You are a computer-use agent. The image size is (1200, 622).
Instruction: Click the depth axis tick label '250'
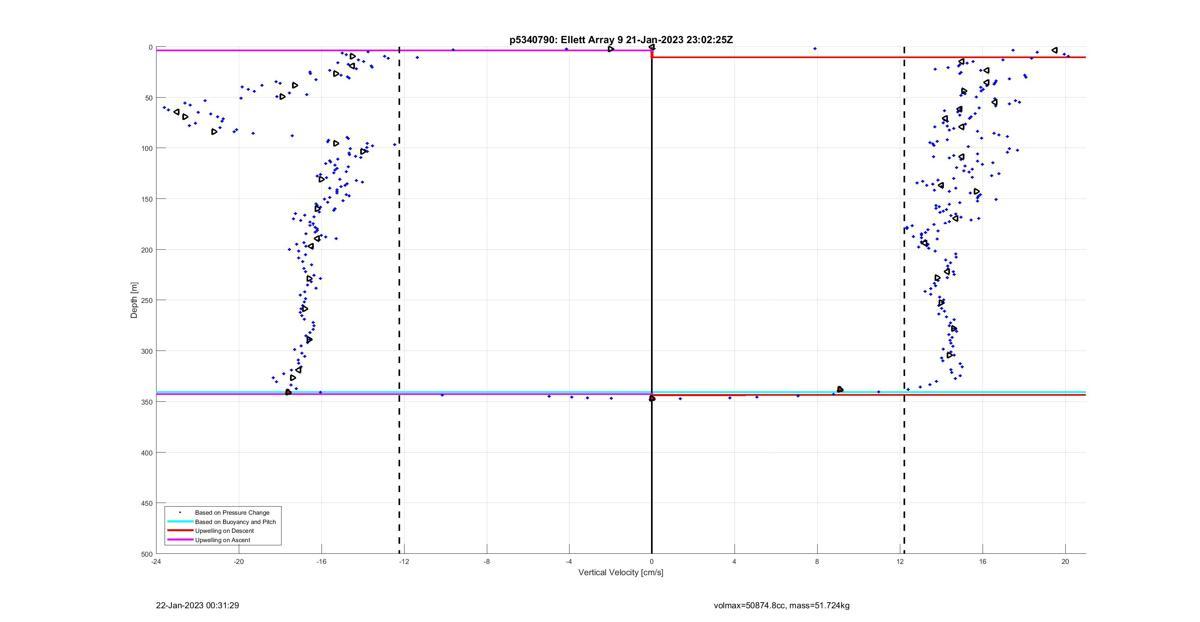(x=146, y=300)
